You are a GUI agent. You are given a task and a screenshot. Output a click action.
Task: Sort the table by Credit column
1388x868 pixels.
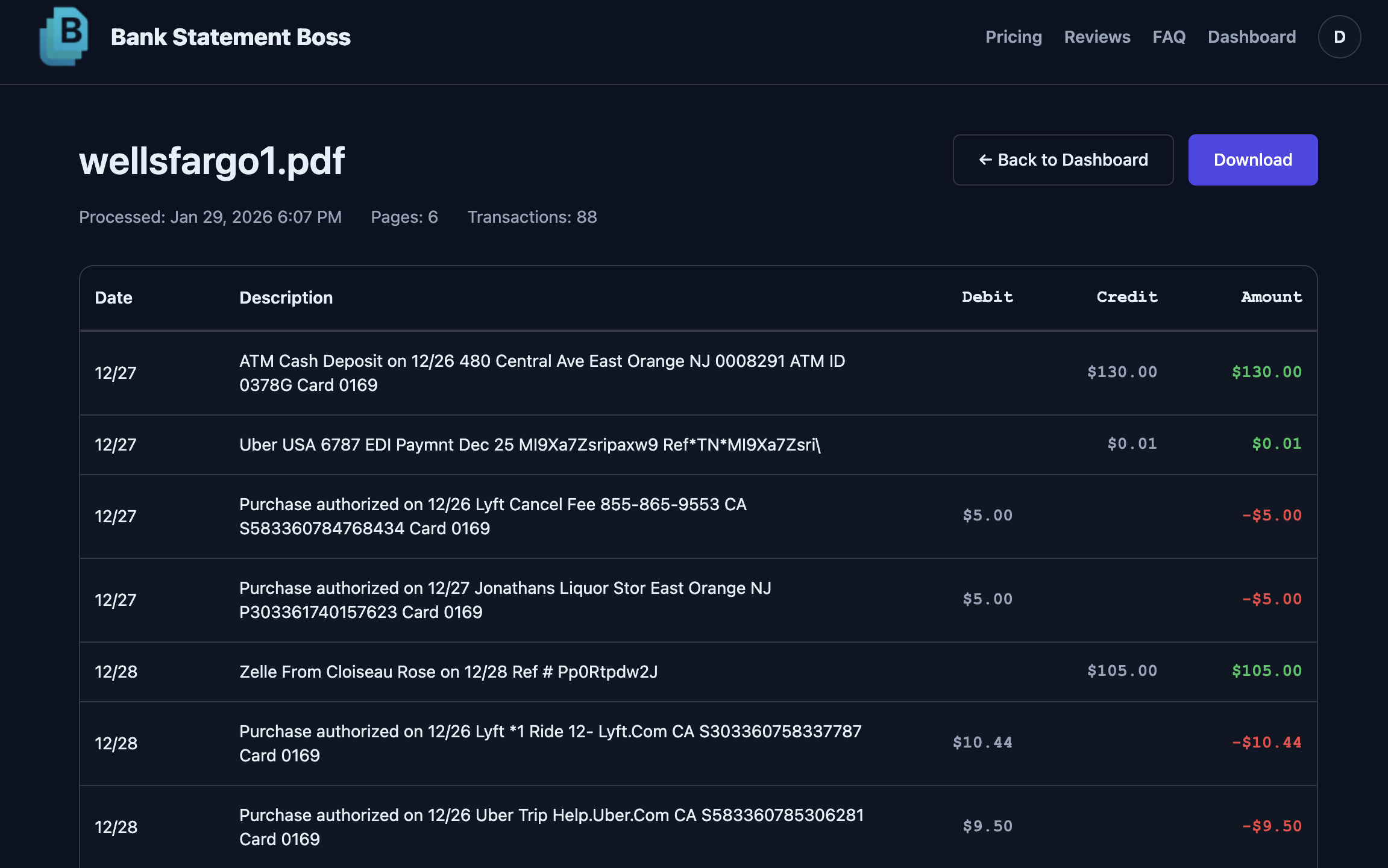pyautogui.click(x=1126, y=297)
